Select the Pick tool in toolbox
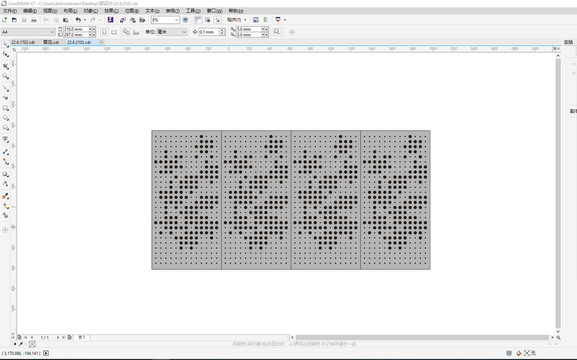577x360 pixels. (6, 44)
